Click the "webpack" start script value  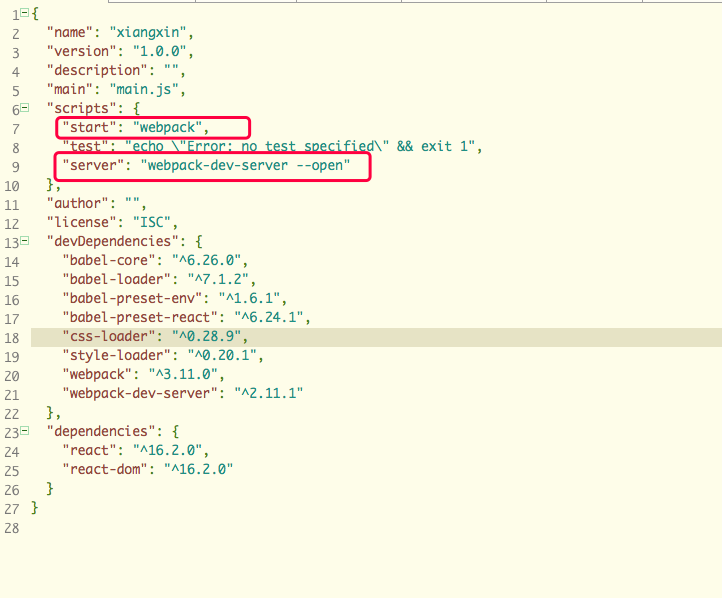tap(167, 128)
